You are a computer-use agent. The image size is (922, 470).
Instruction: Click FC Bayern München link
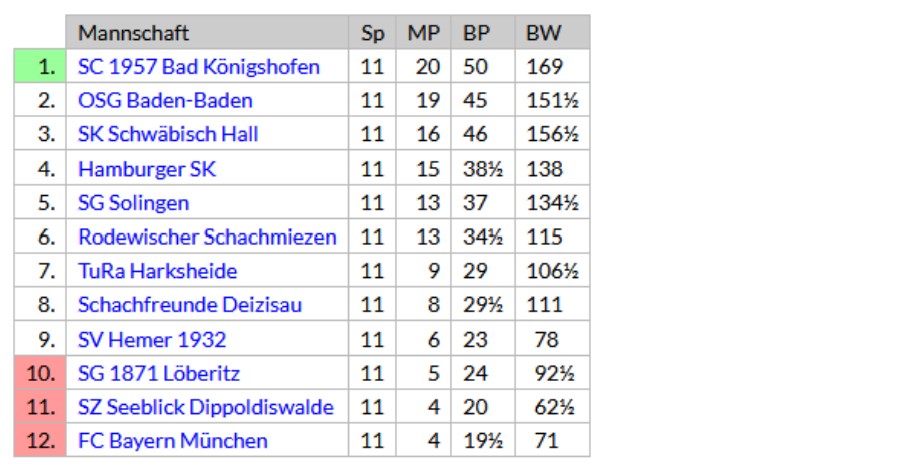click(173, 441)
